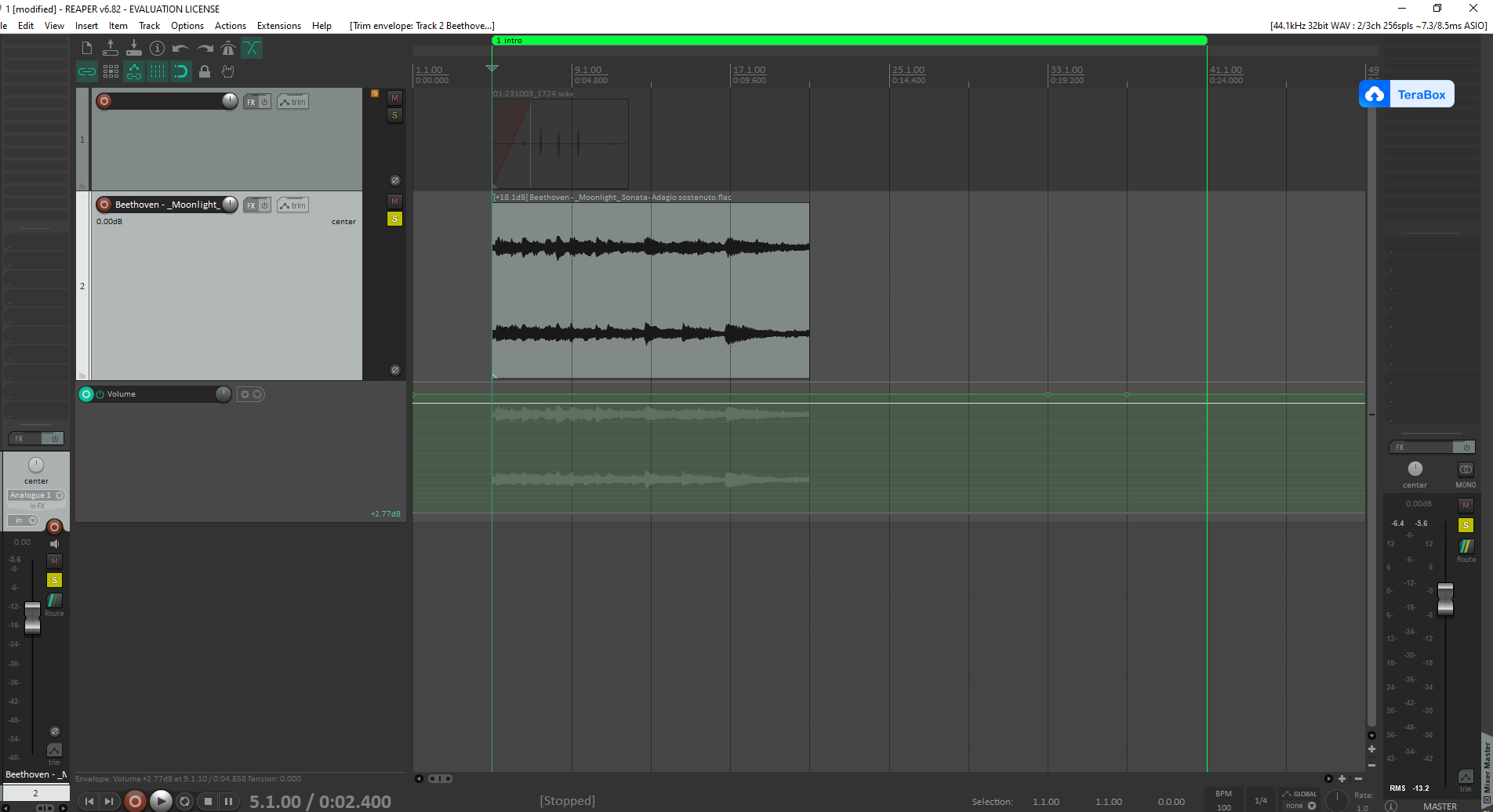1493x812 pixels.
Task: Create a new project with page icon
Action: pos(87,49)
